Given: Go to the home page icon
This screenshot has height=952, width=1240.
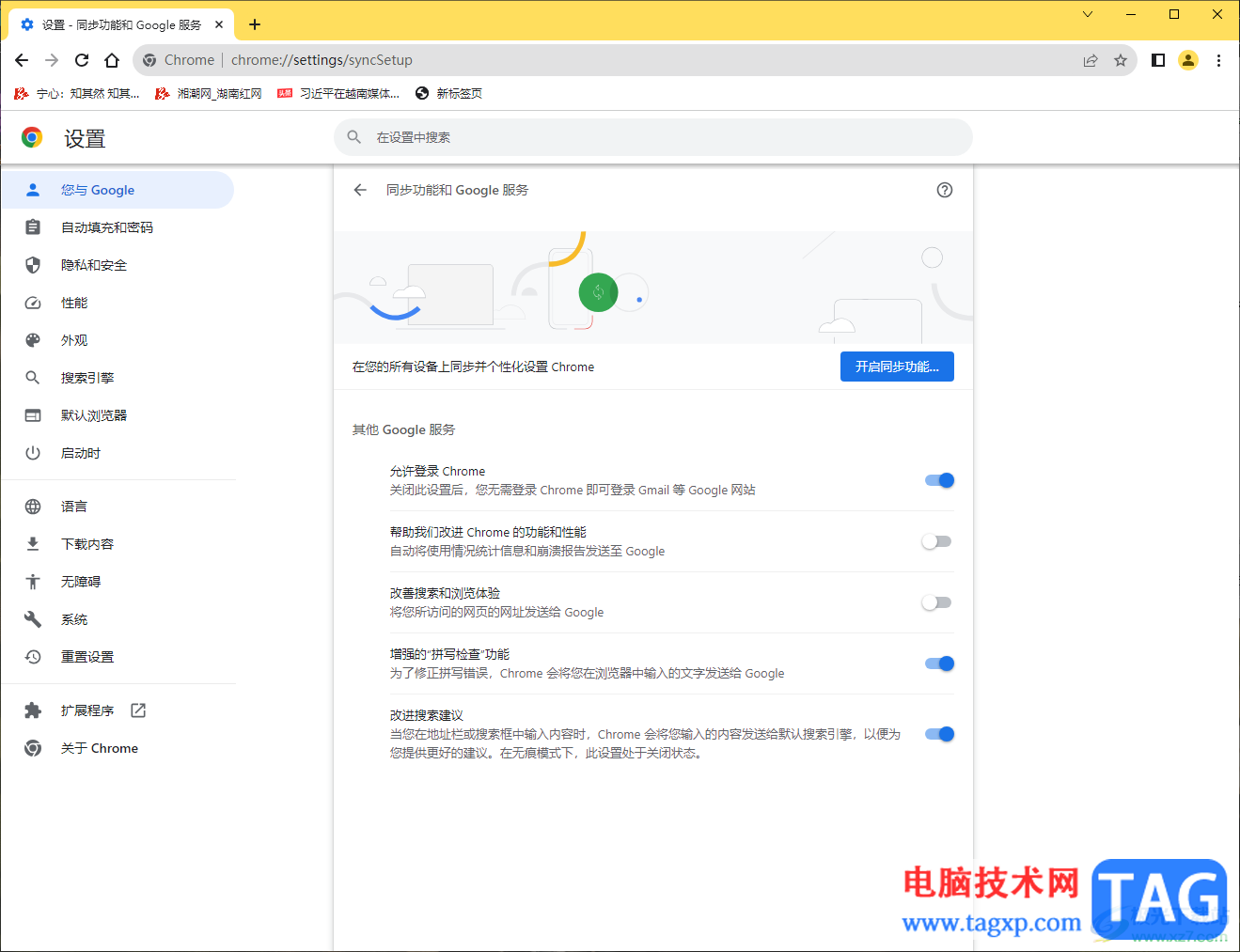Looking at the screenshot, I should pyautogui.click(x=112, y=60).
